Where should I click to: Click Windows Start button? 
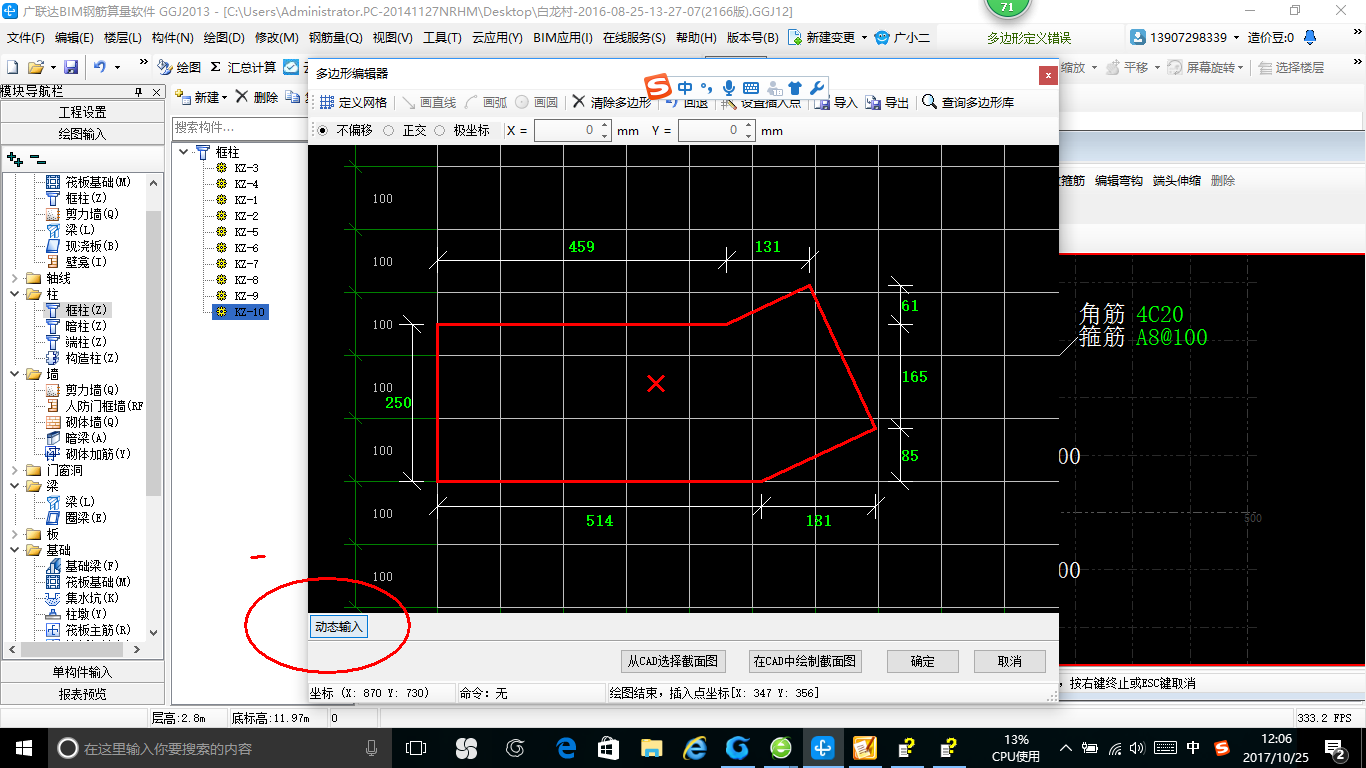click(22, 748)
